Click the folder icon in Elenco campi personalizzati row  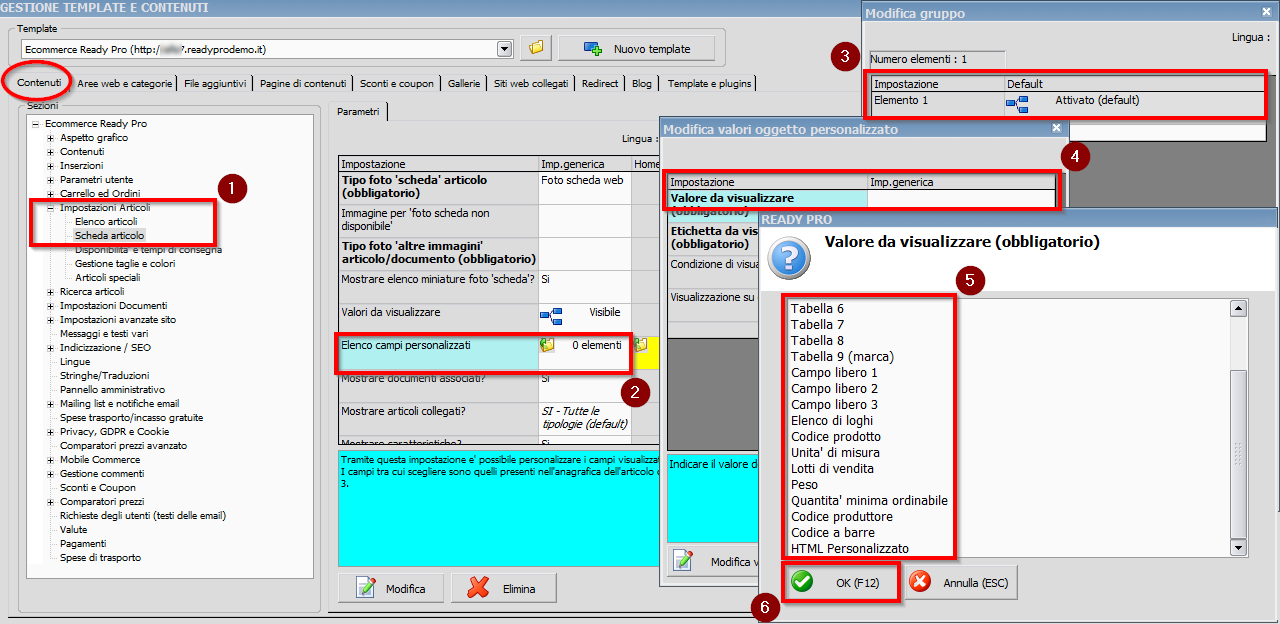pos(548,346)
